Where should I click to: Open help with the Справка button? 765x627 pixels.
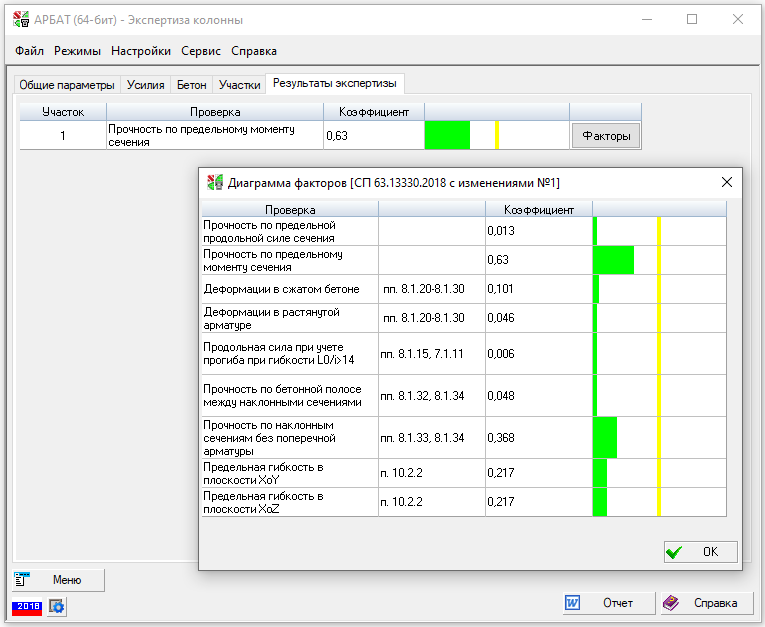pyautogui.click(x=704, y=603)
